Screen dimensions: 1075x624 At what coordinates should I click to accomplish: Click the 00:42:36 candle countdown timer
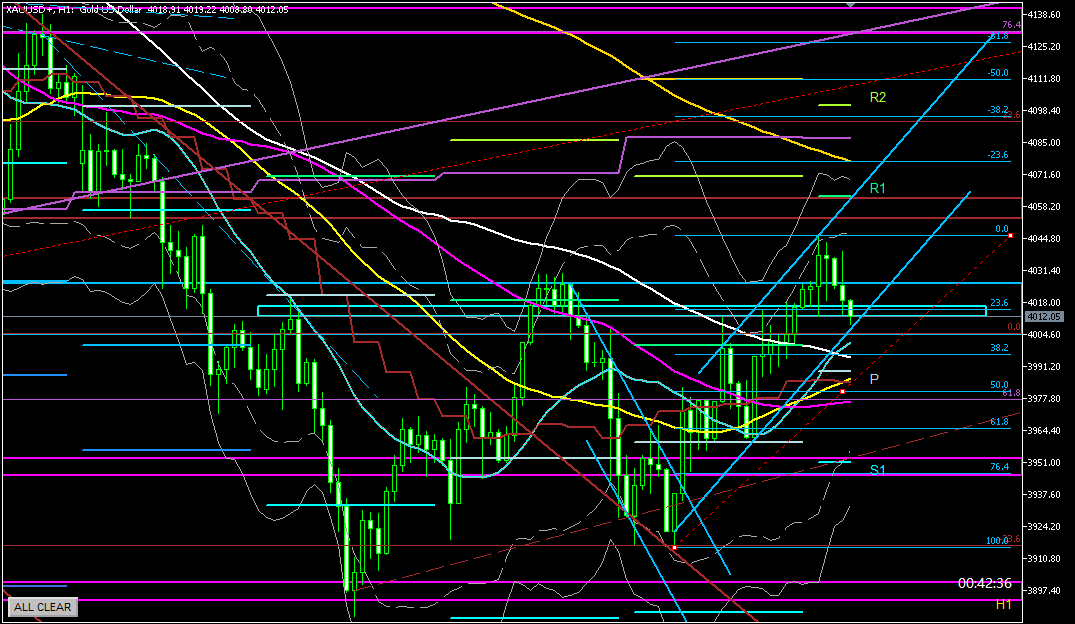984,583
